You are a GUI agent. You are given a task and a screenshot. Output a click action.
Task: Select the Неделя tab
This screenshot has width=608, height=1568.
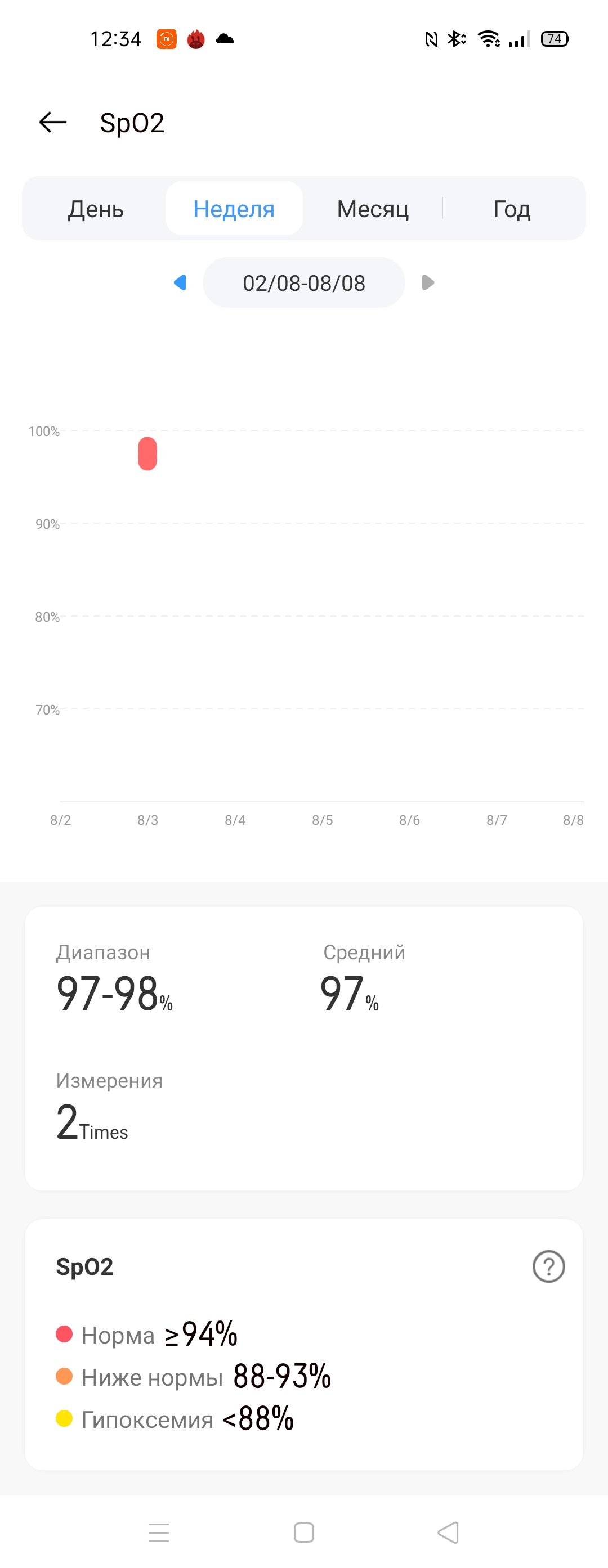click(x=234, y=209)
